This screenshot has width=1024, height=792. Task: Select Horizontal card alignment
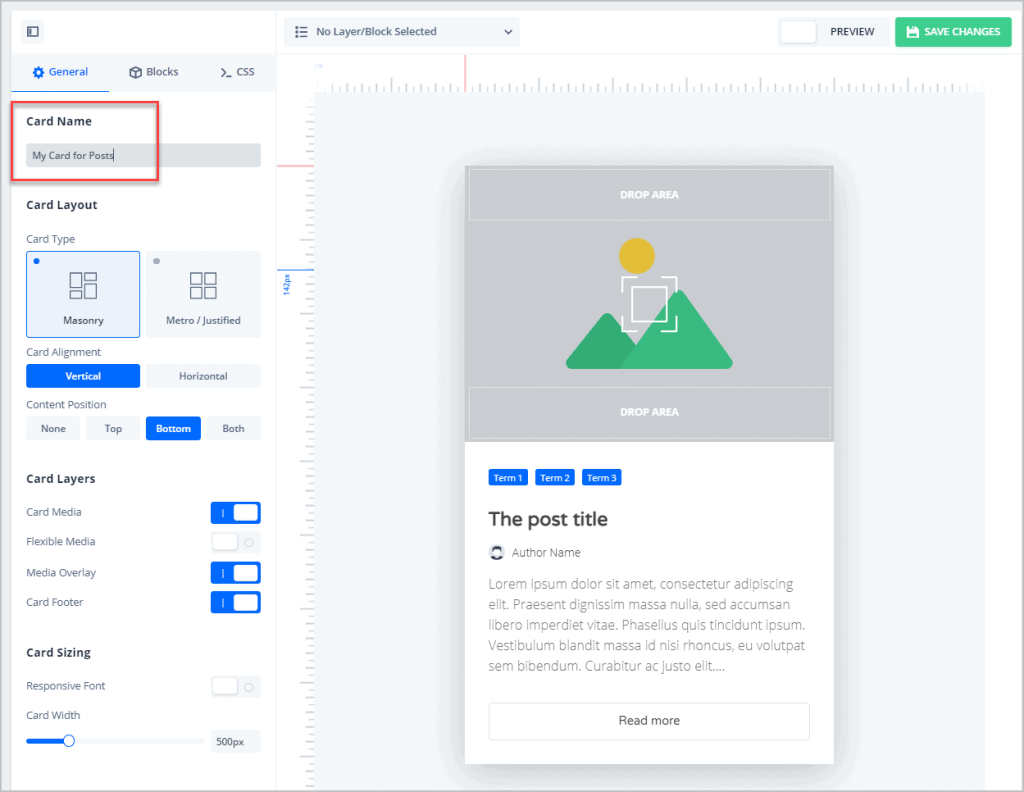203,376
